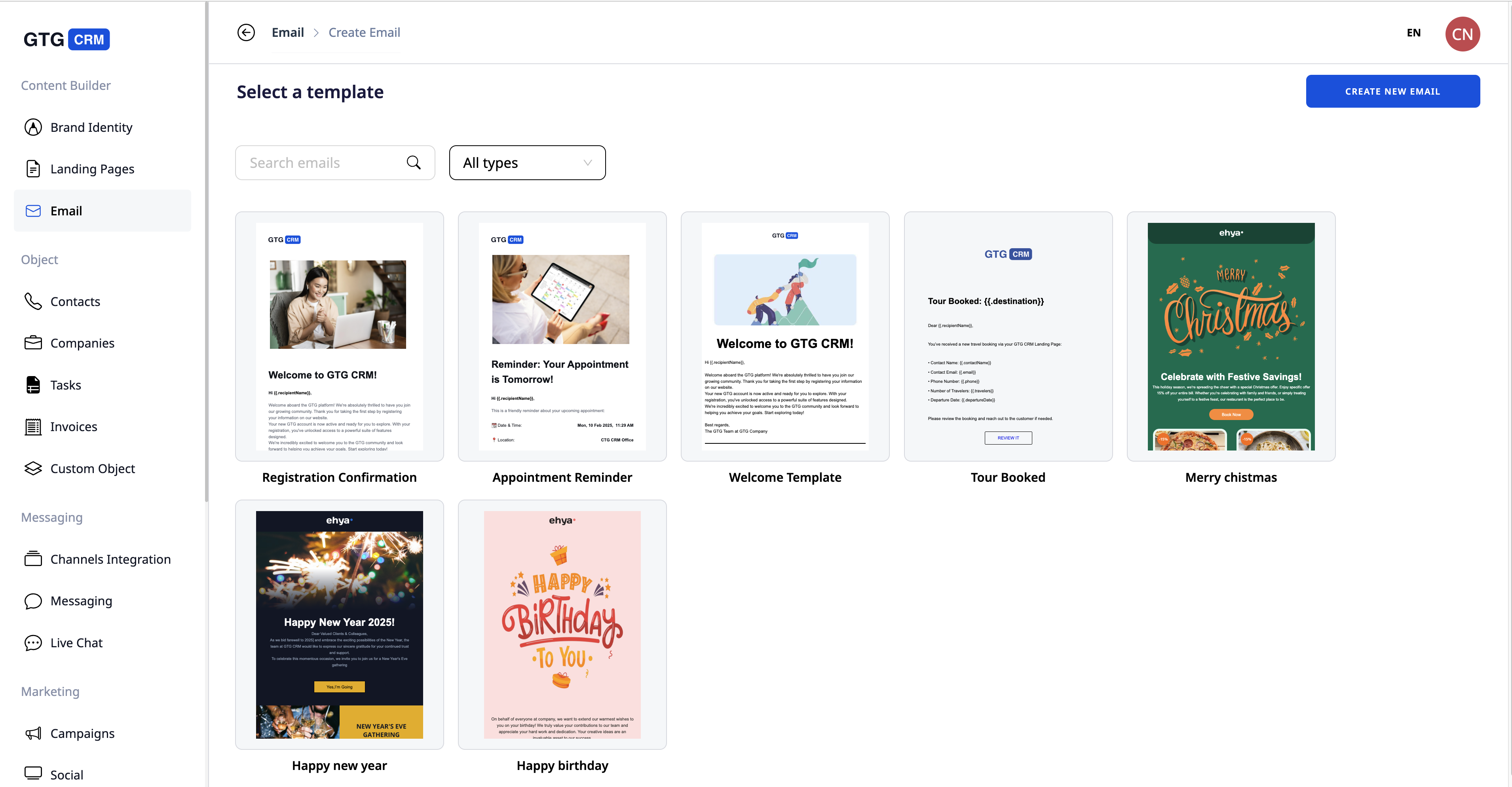Viewport: 1512px width, 787px height.
Task: Click the Create New Email button
Action: (x=1392, y=91)
